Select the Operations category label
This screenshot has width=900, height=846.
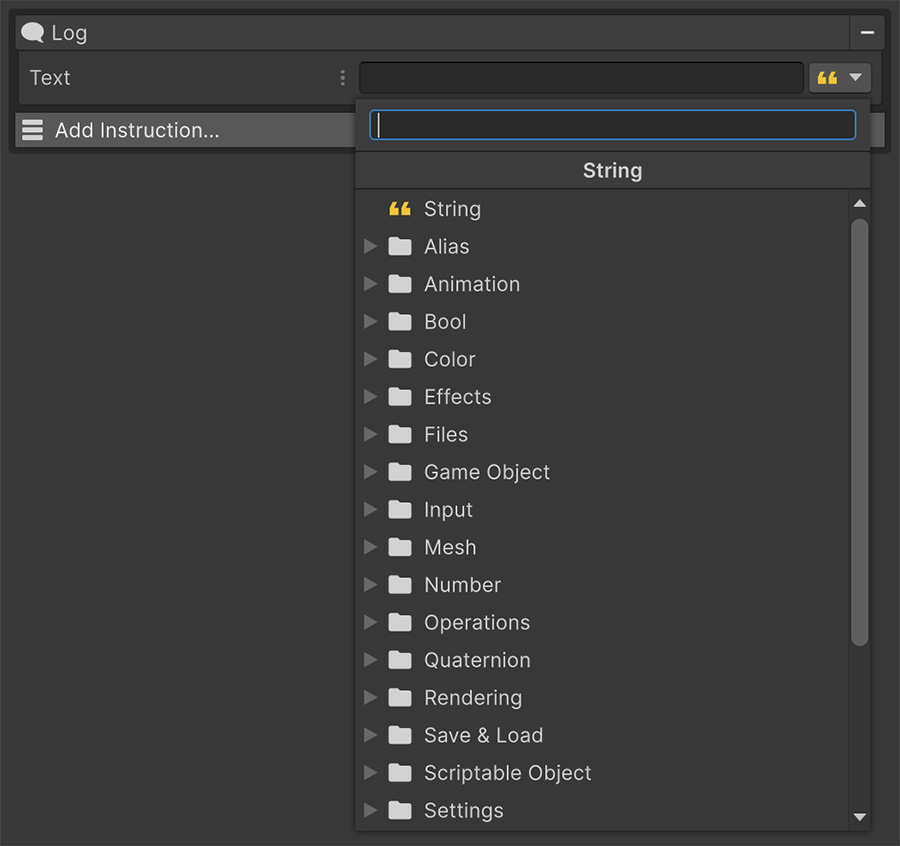tap(477, 623)
